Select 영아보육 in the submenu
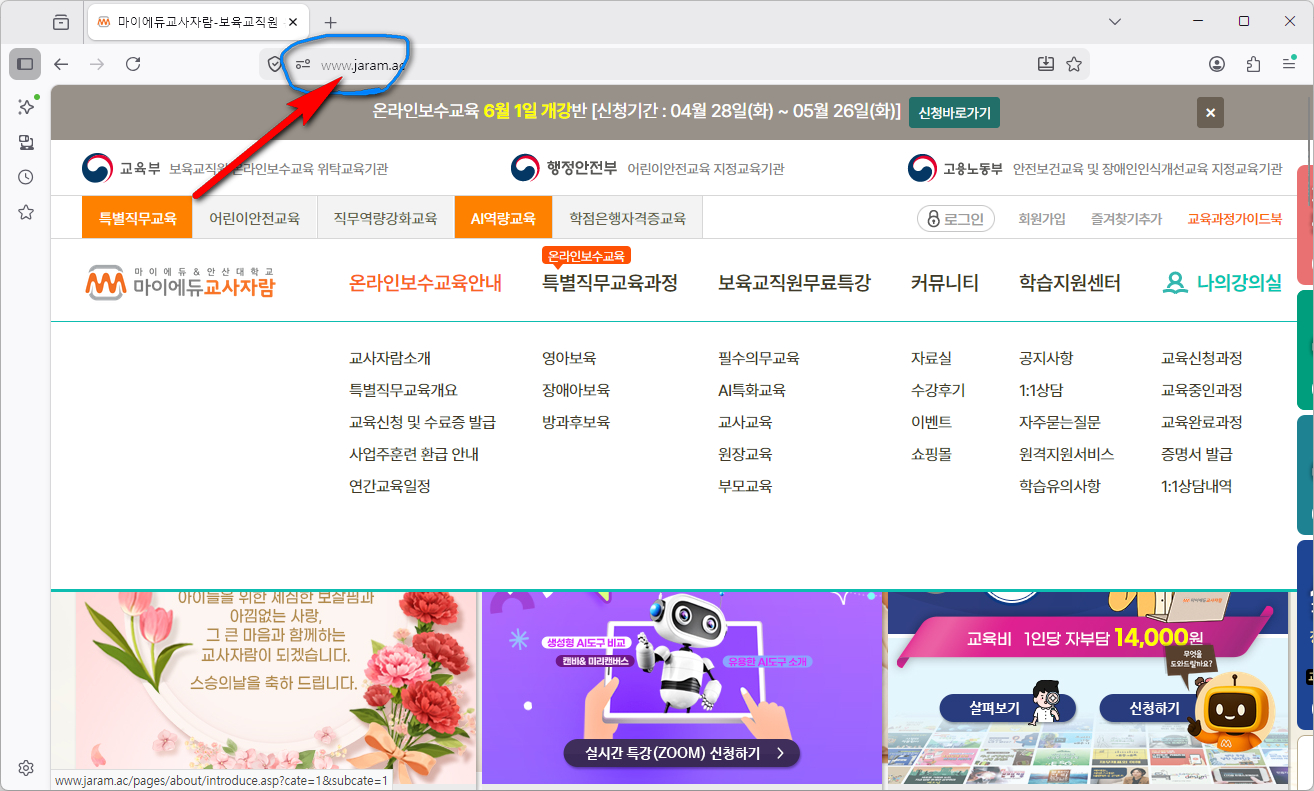 pyautogui.click(x=569, y=358)
